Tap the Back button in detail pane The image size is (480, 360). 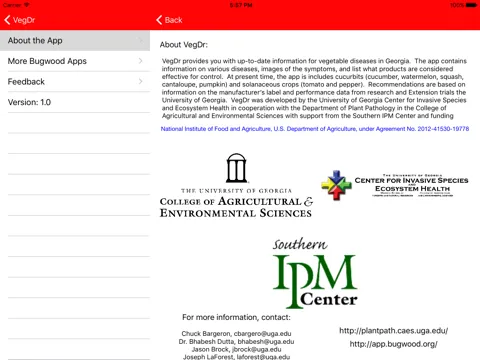pos(169,20)
